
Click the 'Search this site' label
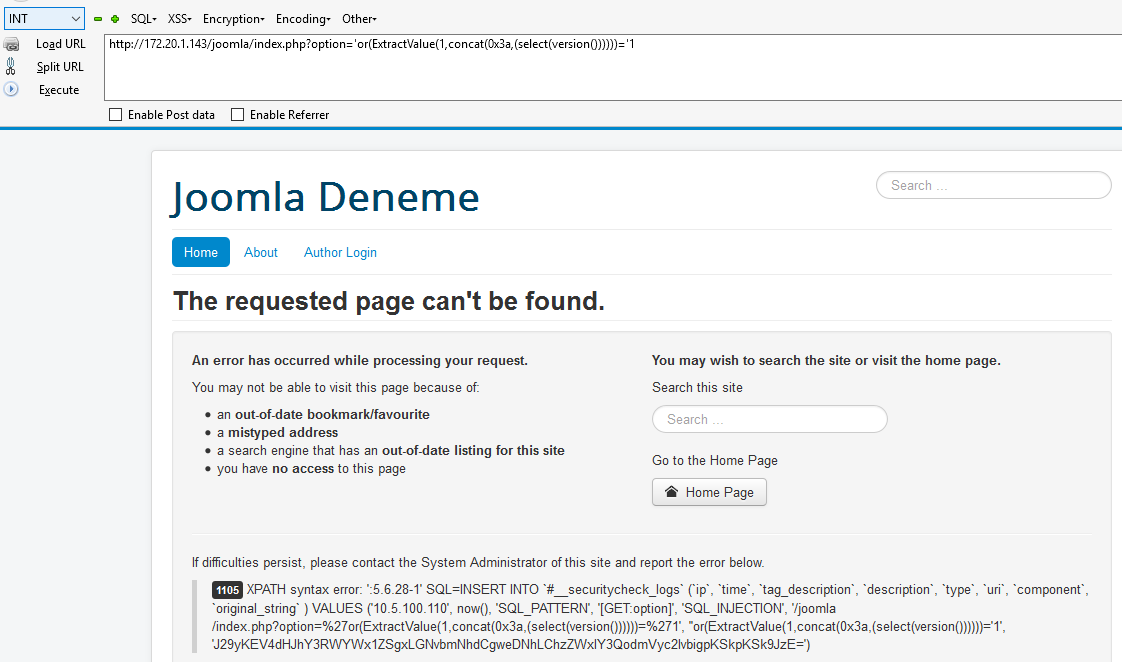(x=697, y=387)
